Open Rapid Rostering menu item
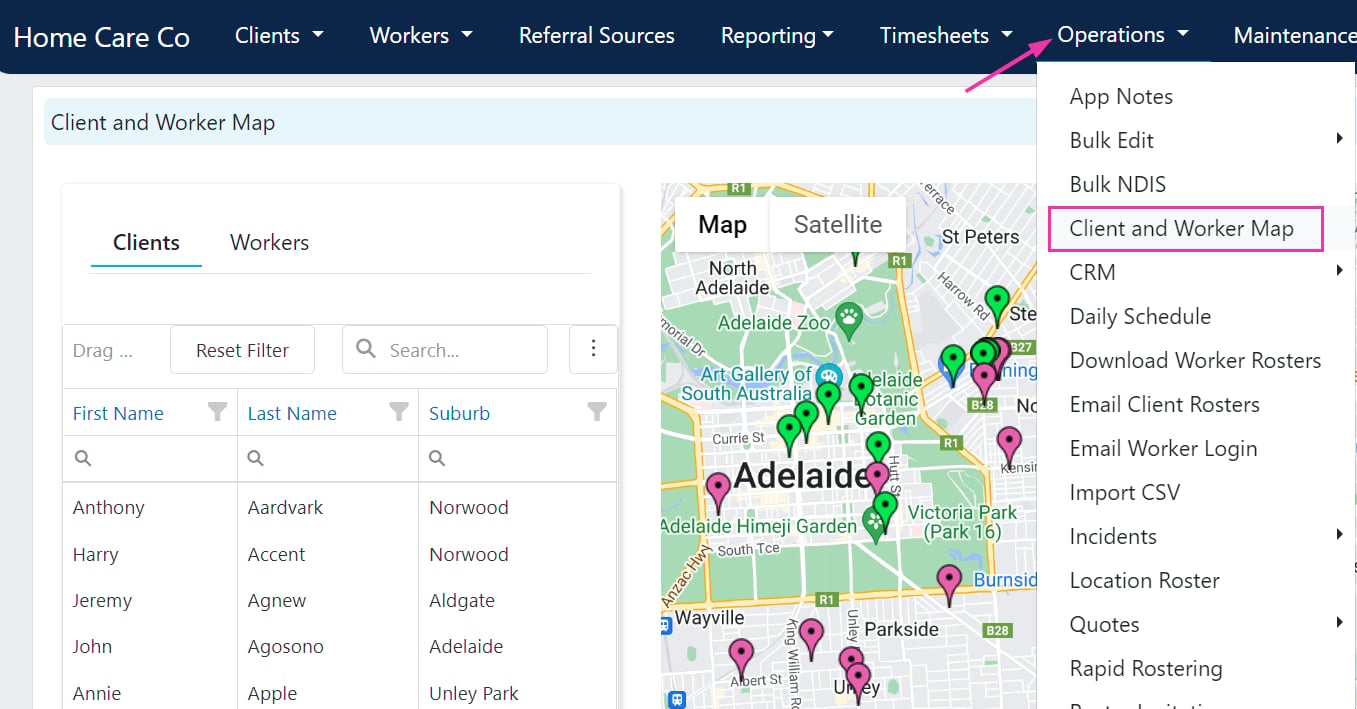 tap(1146, 668)
